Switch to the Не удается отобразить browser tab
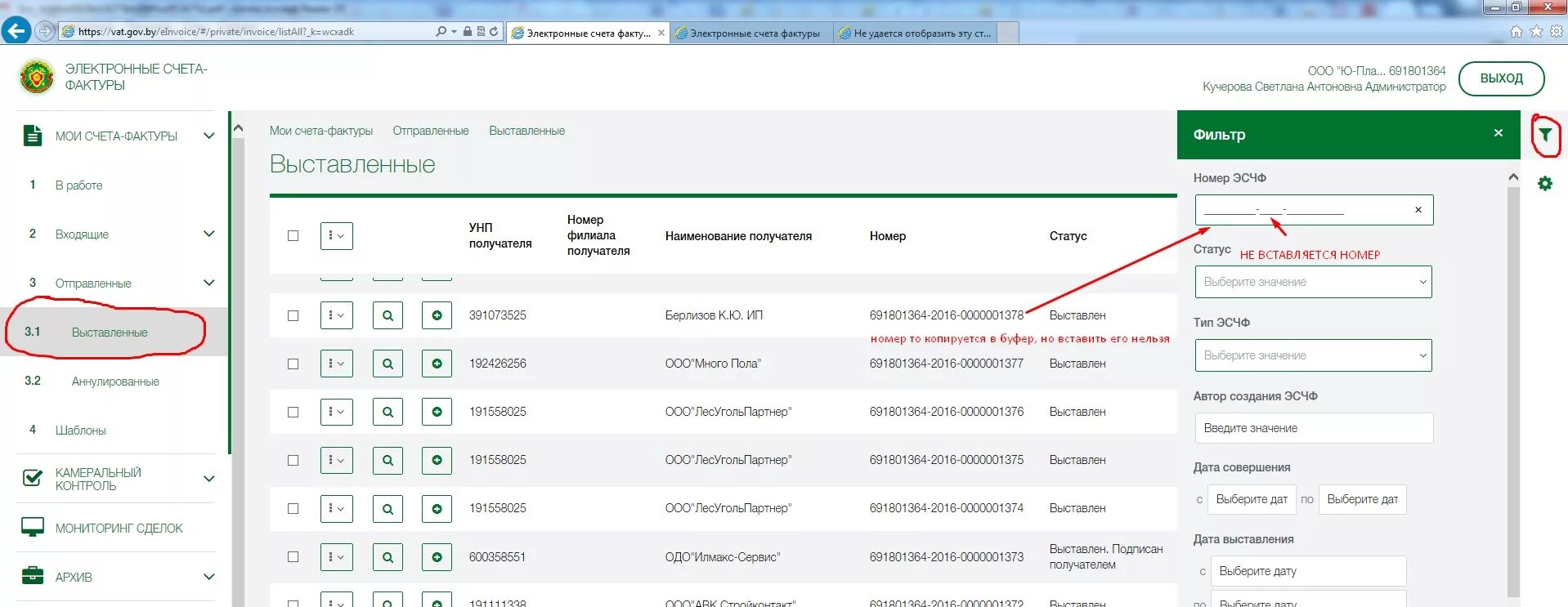 click(916, 33)
